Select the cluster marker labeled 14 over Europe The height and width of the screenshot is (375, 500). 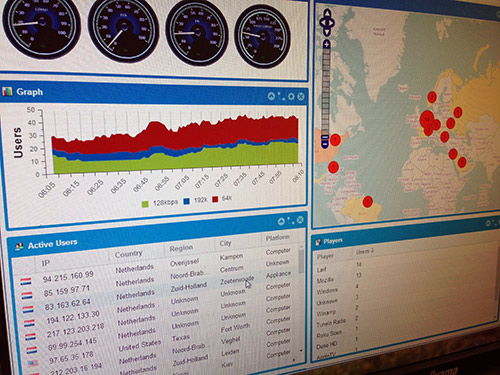tap(426, 119)
